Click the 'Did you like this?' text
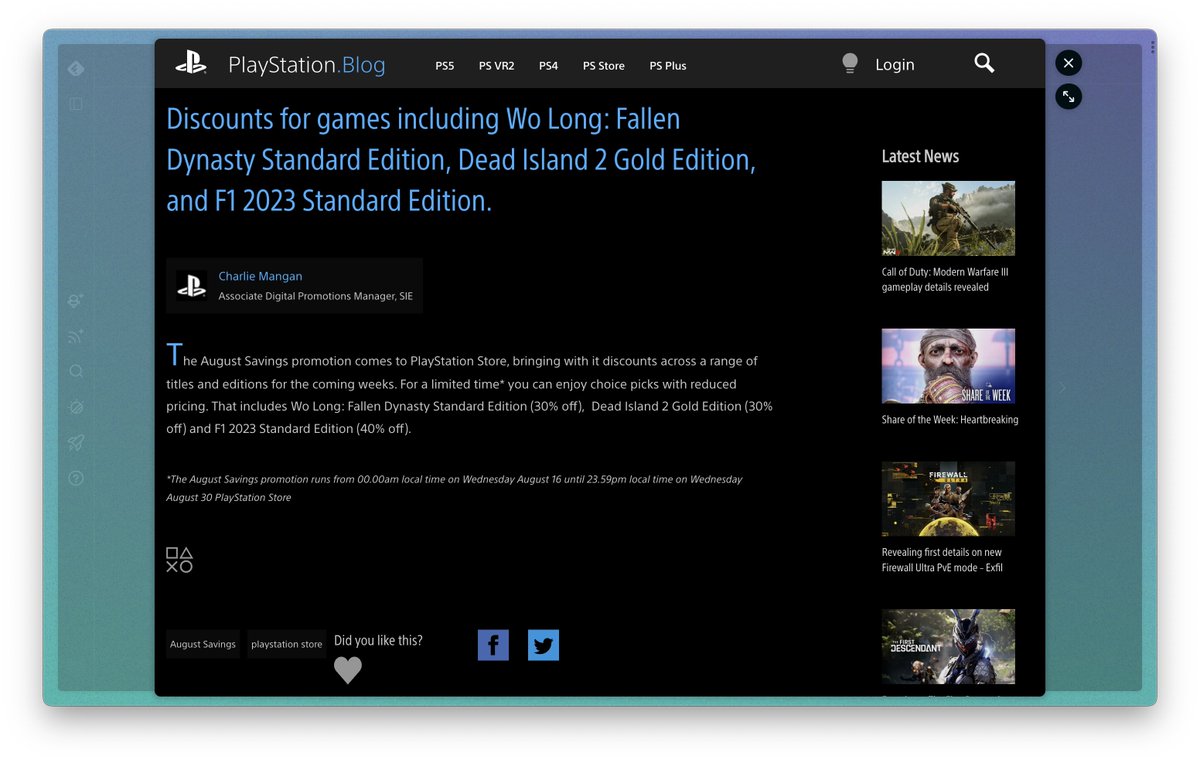 pos(378,640)
